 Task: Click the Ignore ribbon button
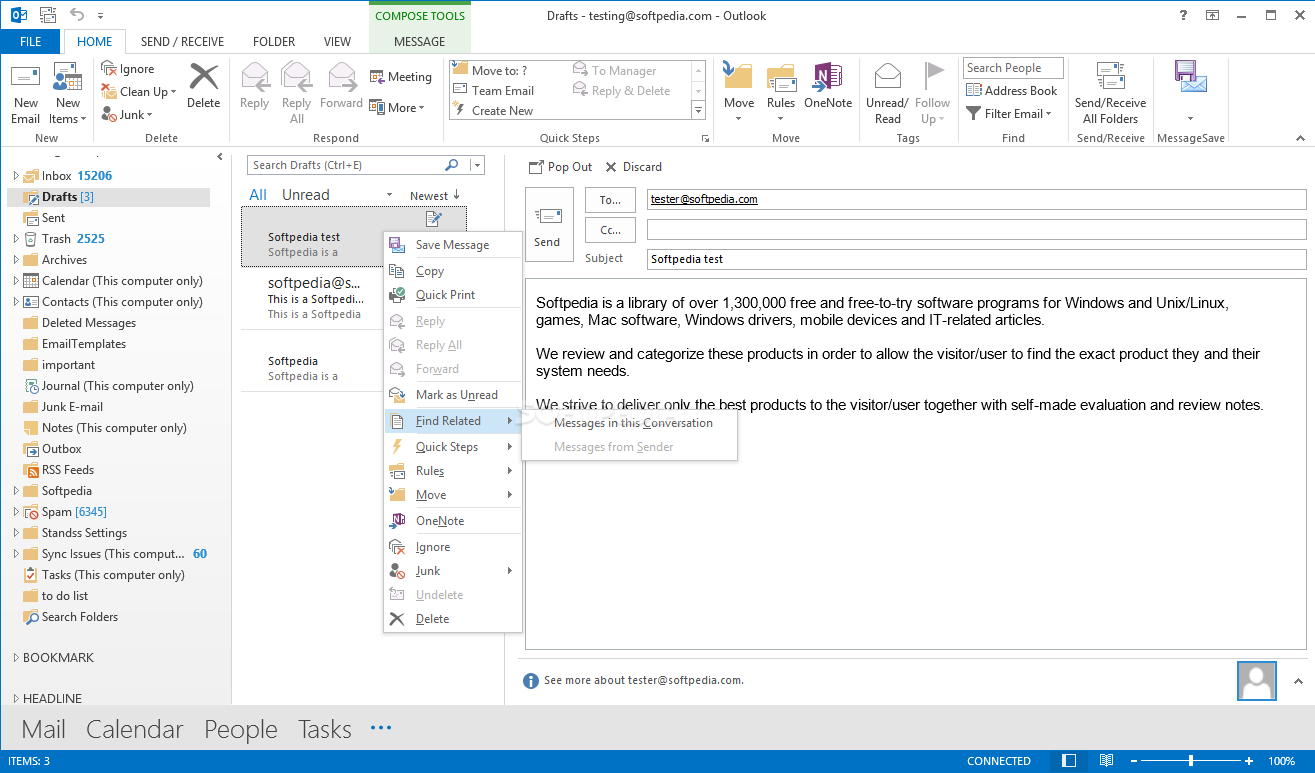[128, 69]
